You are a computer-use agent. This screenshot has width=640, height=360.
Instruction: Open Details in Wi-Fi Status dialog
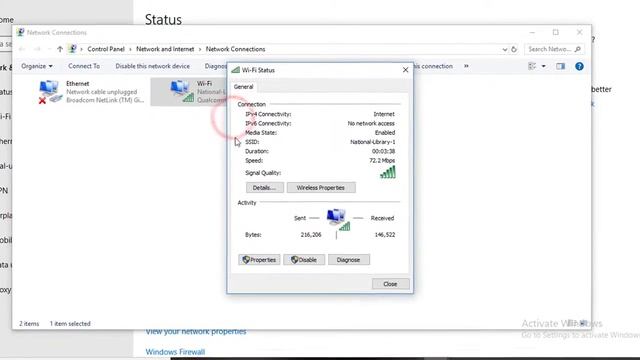264,188
